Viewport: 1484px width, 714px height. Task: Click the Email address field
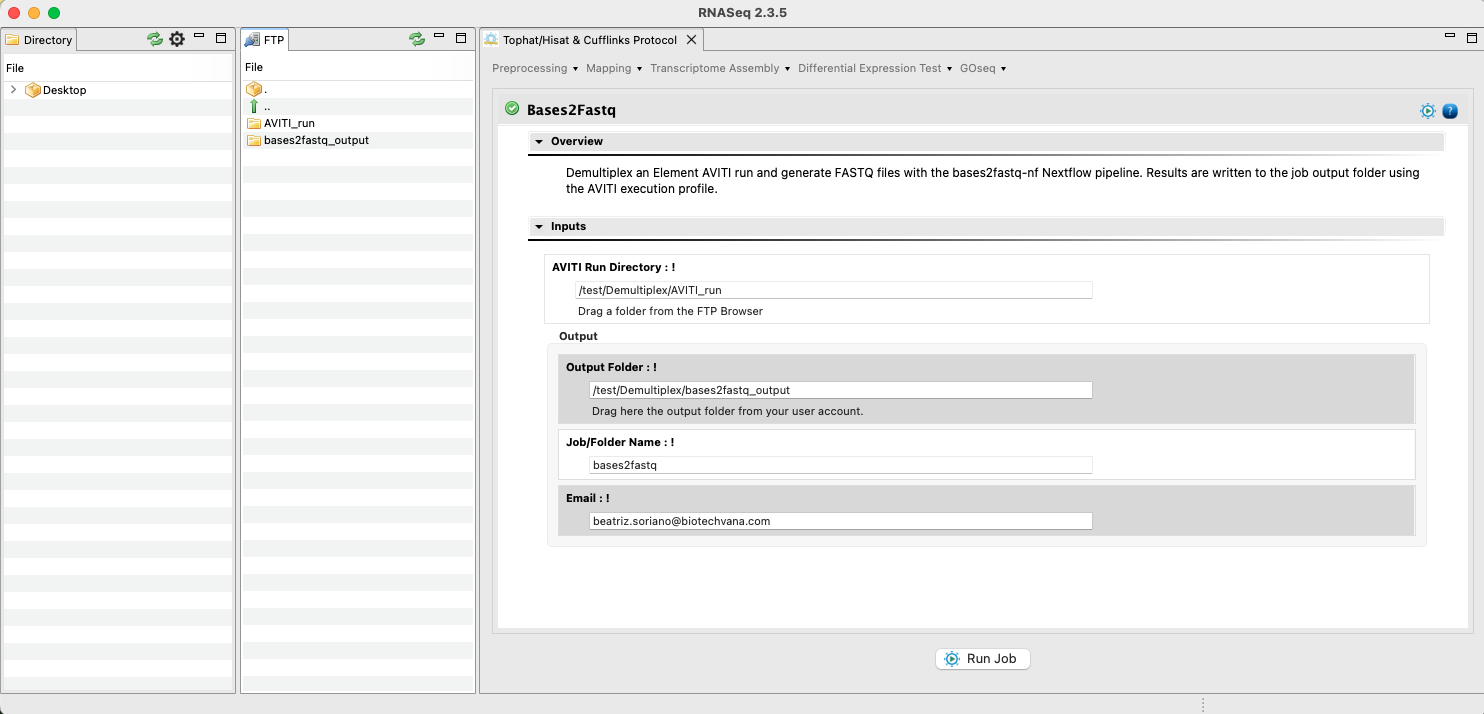841,521
